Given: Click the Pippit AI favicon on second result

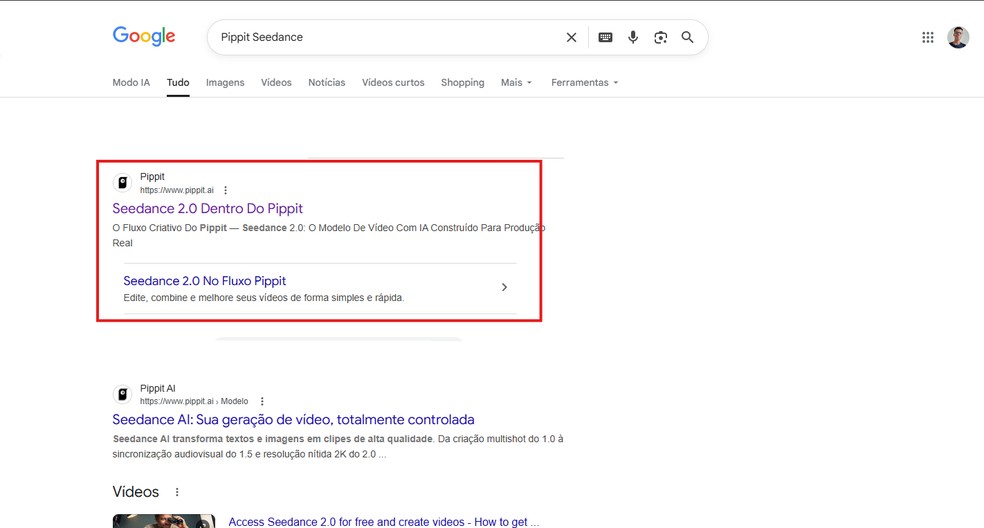Looking at the screenshot, I should (x=122, y=394).
